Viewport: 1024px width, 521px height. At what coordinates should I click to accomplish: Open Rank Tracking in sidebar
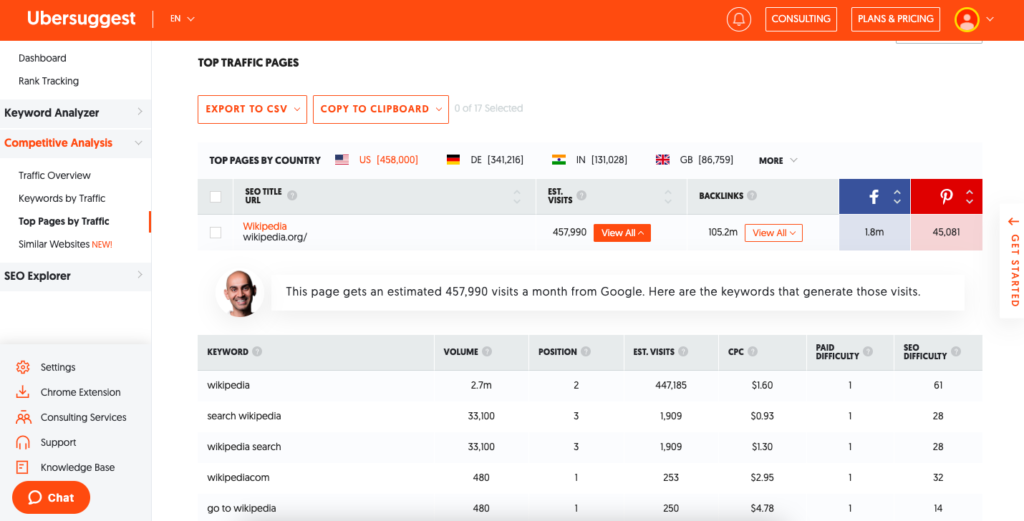point(48,81)
